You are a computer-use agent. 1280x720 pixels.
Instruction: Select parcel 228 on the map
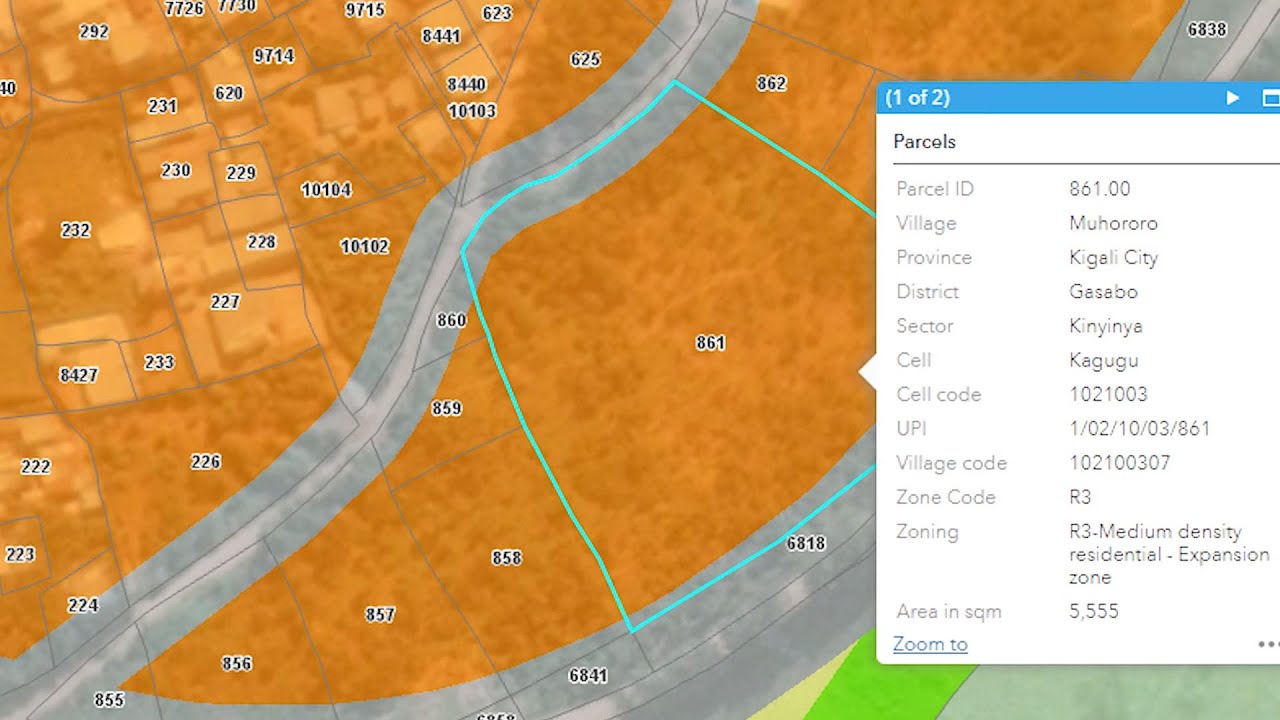coord(261,242)
